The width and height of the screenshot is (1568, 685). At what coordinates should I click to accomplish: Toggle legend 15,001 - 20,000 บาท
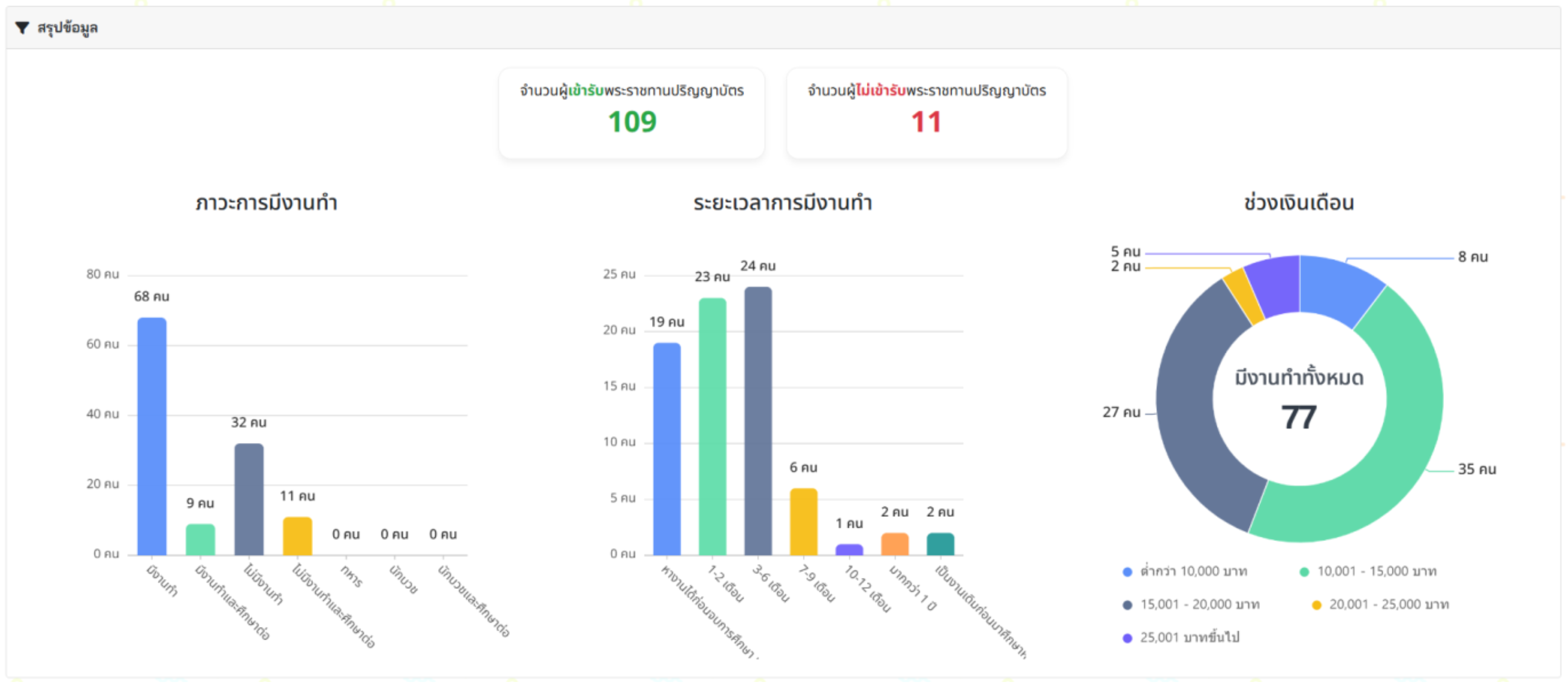[1191, 605]
